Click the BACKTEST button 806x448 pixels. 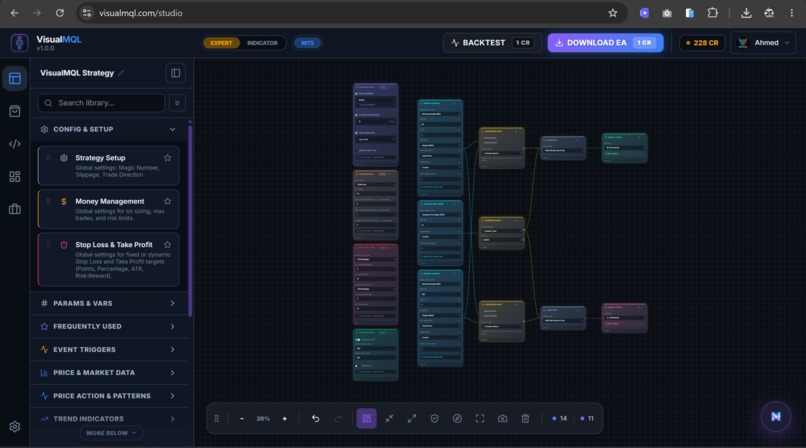(x=492, y=43)
